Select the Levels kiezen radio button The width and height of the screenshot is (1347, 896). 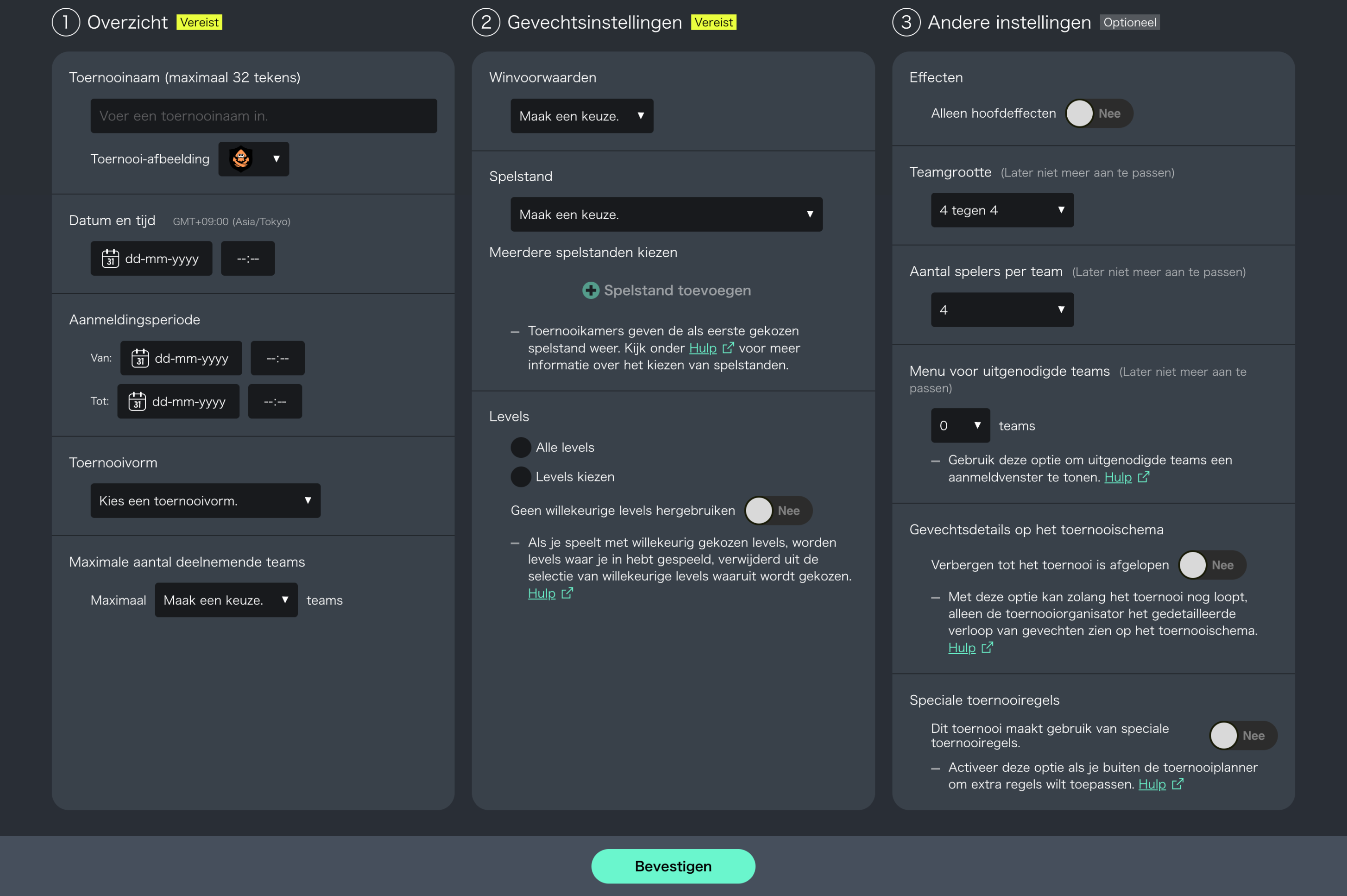coord(518,476)
